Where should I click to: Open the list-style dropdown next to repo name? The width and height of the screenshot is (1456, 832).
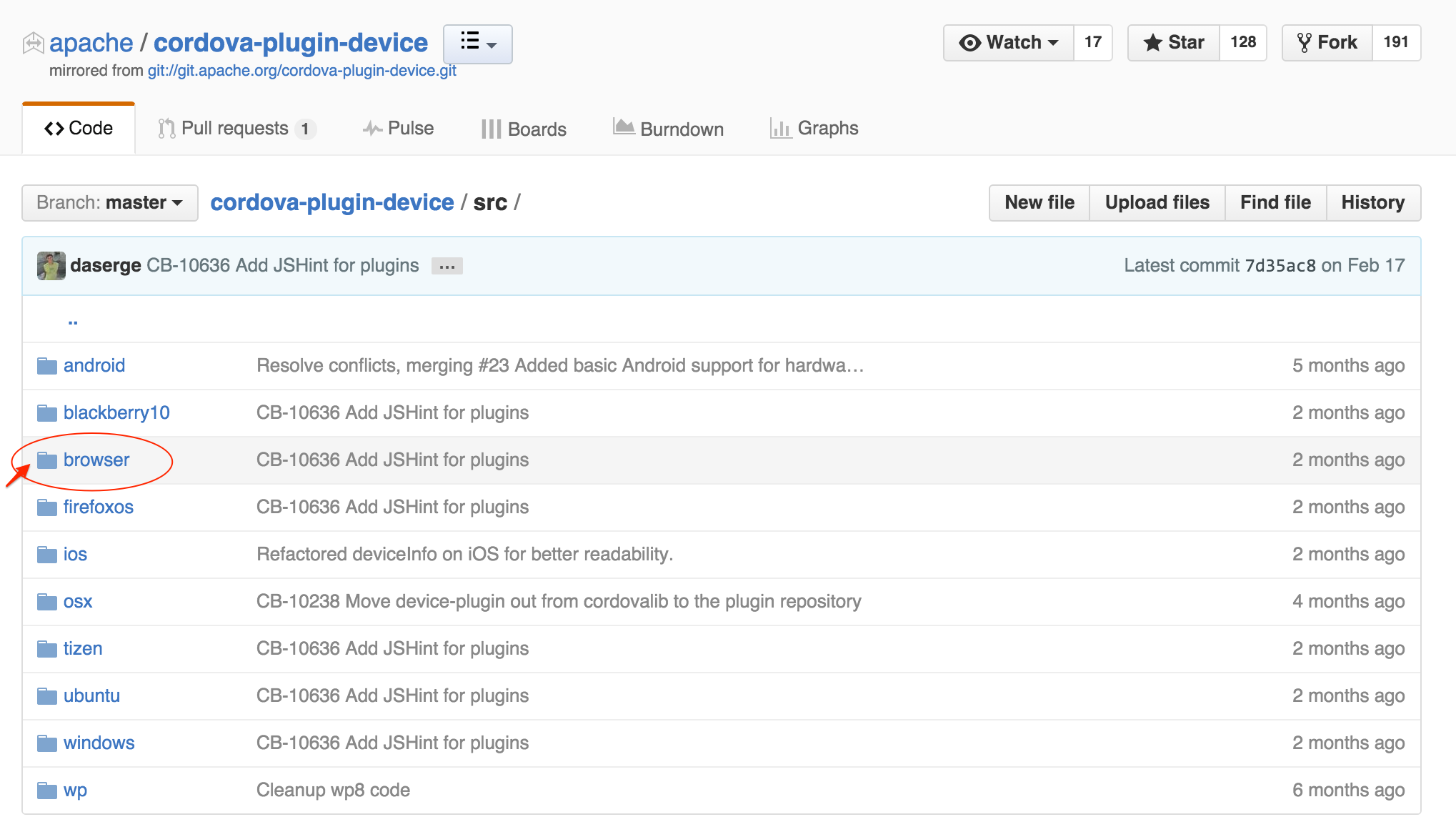[477, 44]
